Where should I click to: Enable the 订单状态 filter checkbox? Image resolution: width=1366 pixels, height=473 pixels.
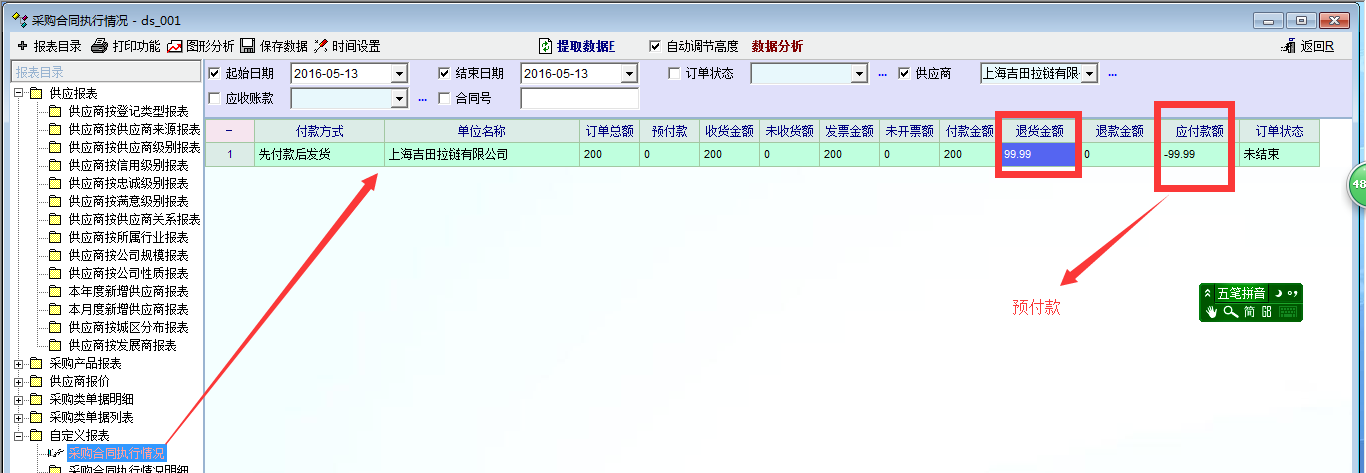pos(674,73)
